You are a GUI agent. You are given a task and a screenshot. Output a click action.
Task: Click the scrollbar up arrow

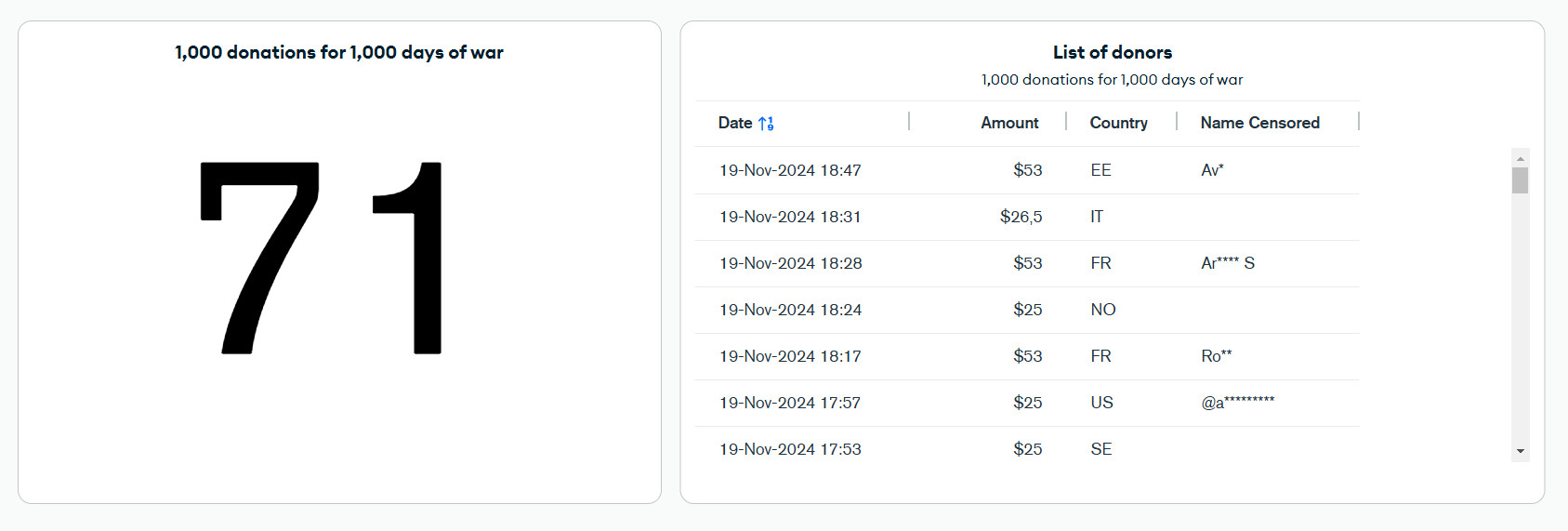(x=1521, y=156)
